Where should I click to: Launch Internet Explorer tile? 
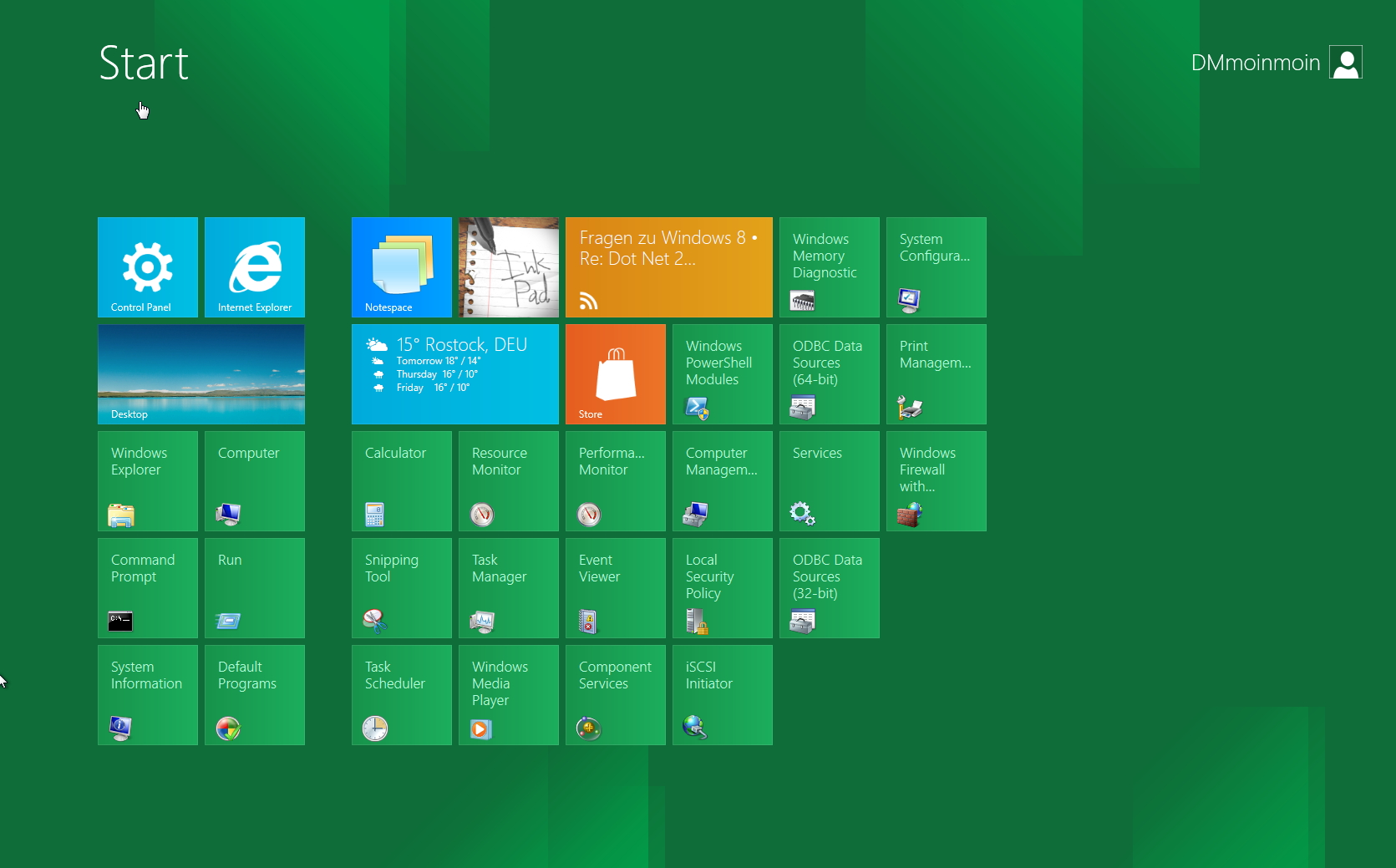pyautogui.click(x=255, y=267)
